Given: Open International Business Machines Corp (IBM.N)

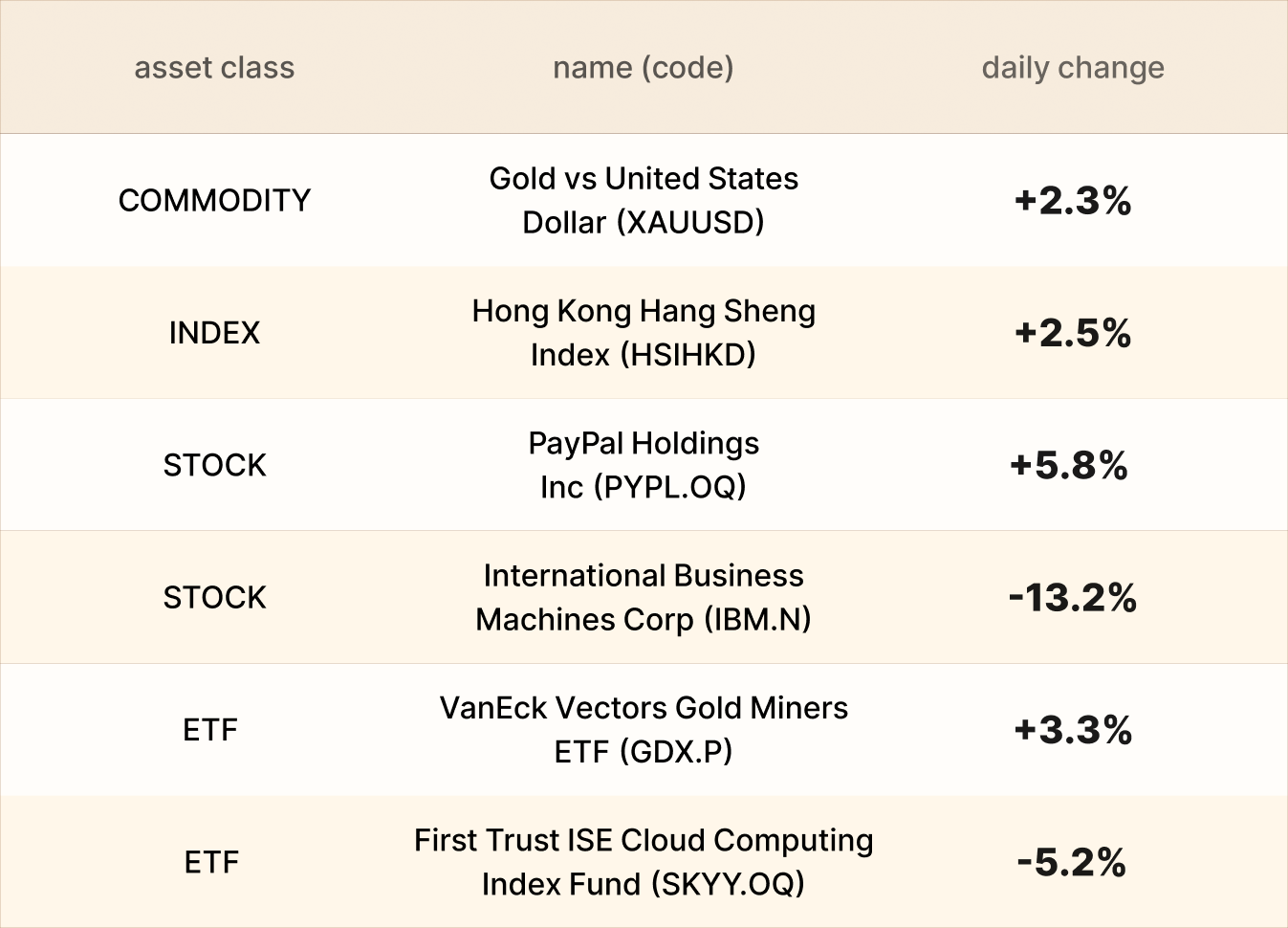Looking at the screenshot, I should click(x=643, y=598).
